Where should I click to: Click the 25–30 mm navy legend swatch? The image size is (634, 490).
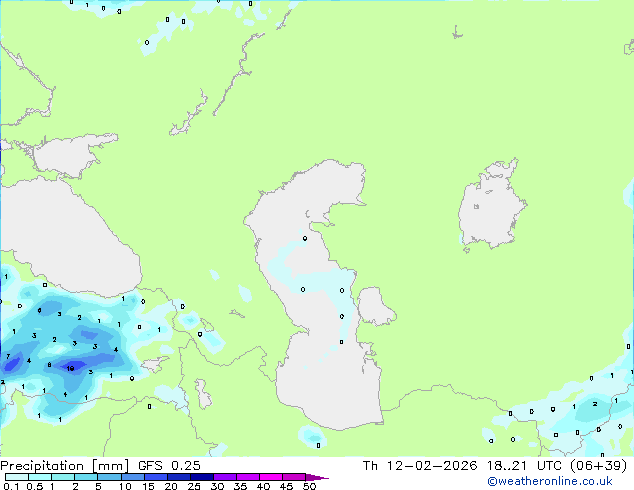pos(201,477)
